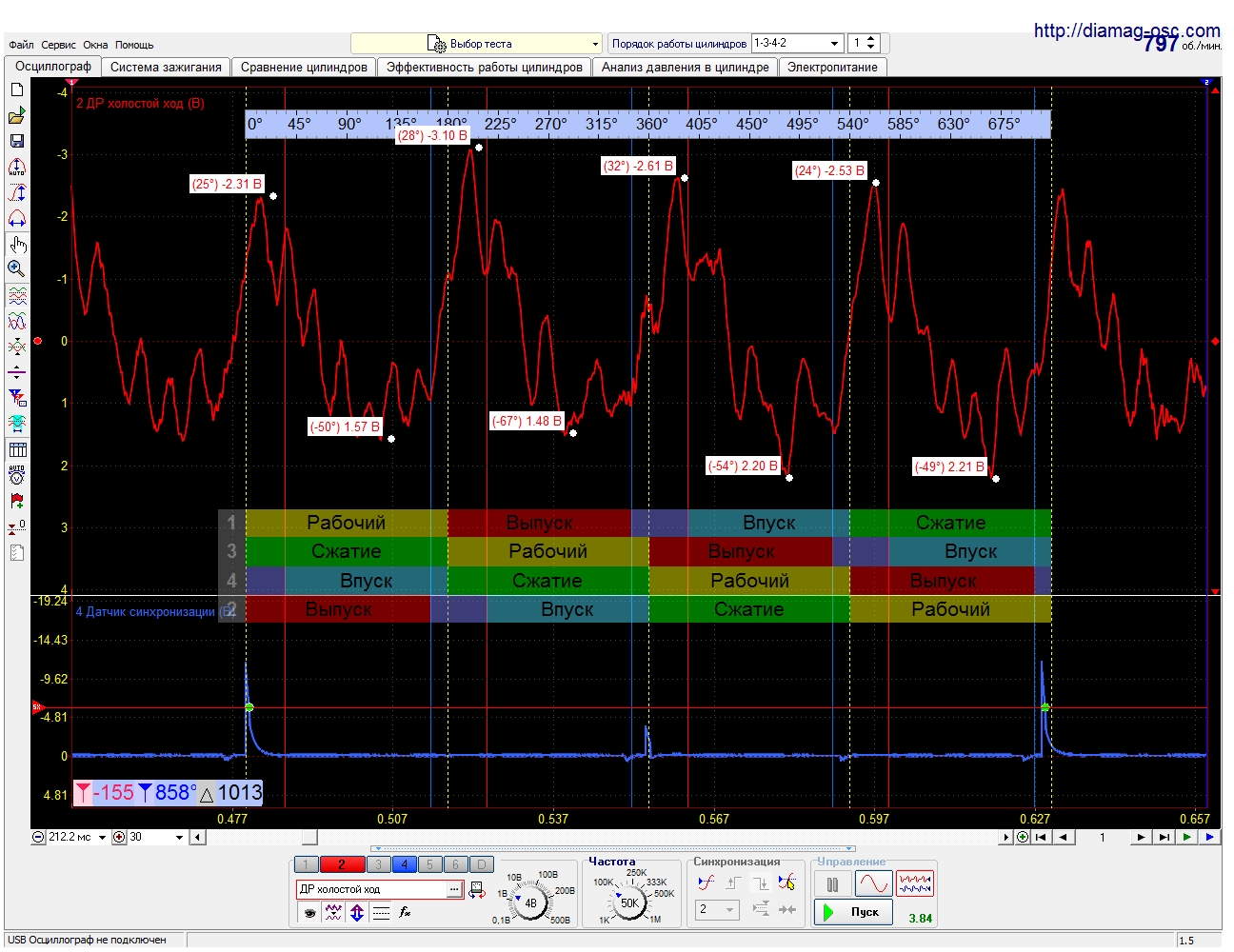The image size is (1234, 952).
Task: Click the Save diskette icon
Action: click(17, 141)
